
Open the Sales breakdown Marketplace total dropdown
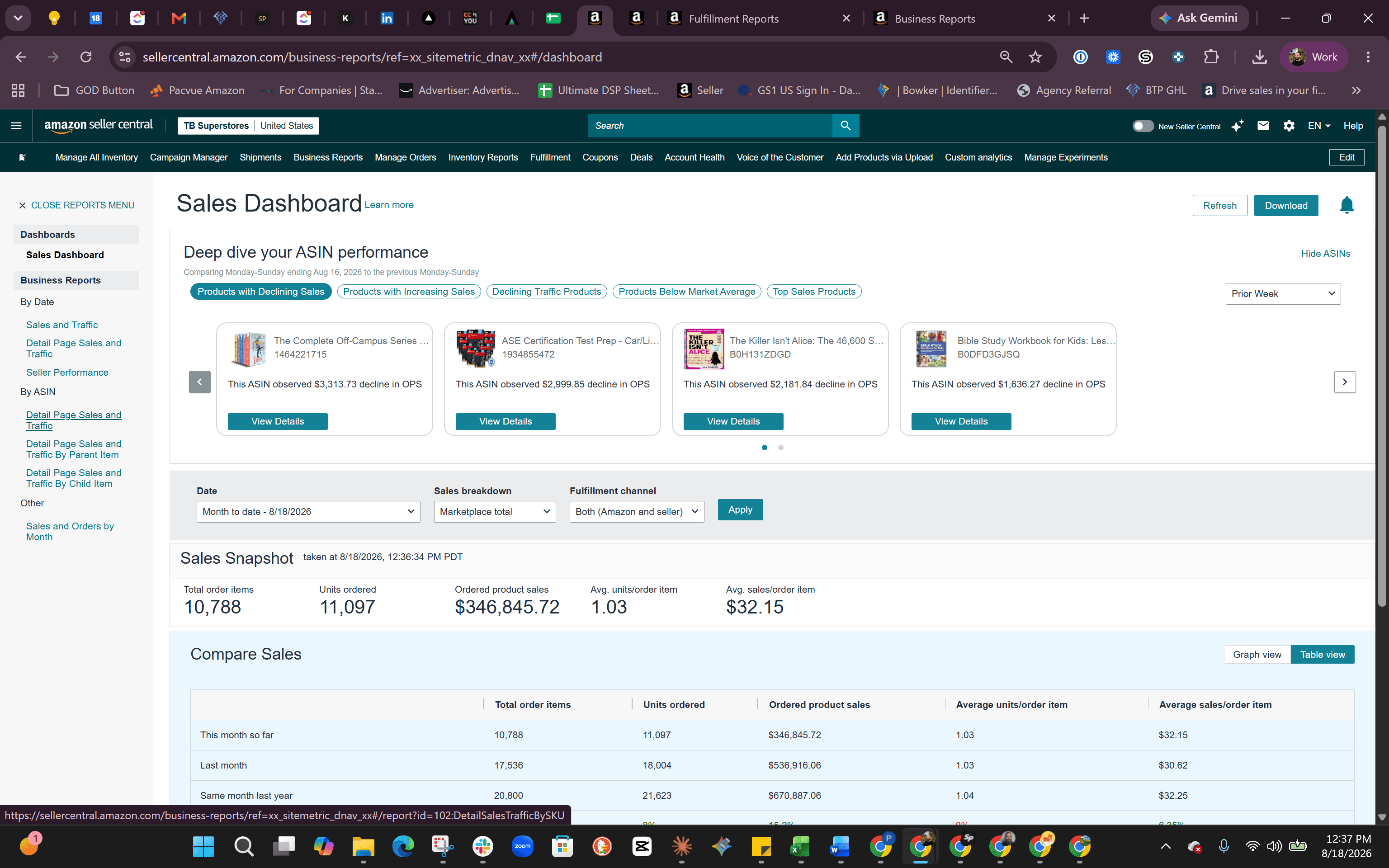click(x=495, y=511)
